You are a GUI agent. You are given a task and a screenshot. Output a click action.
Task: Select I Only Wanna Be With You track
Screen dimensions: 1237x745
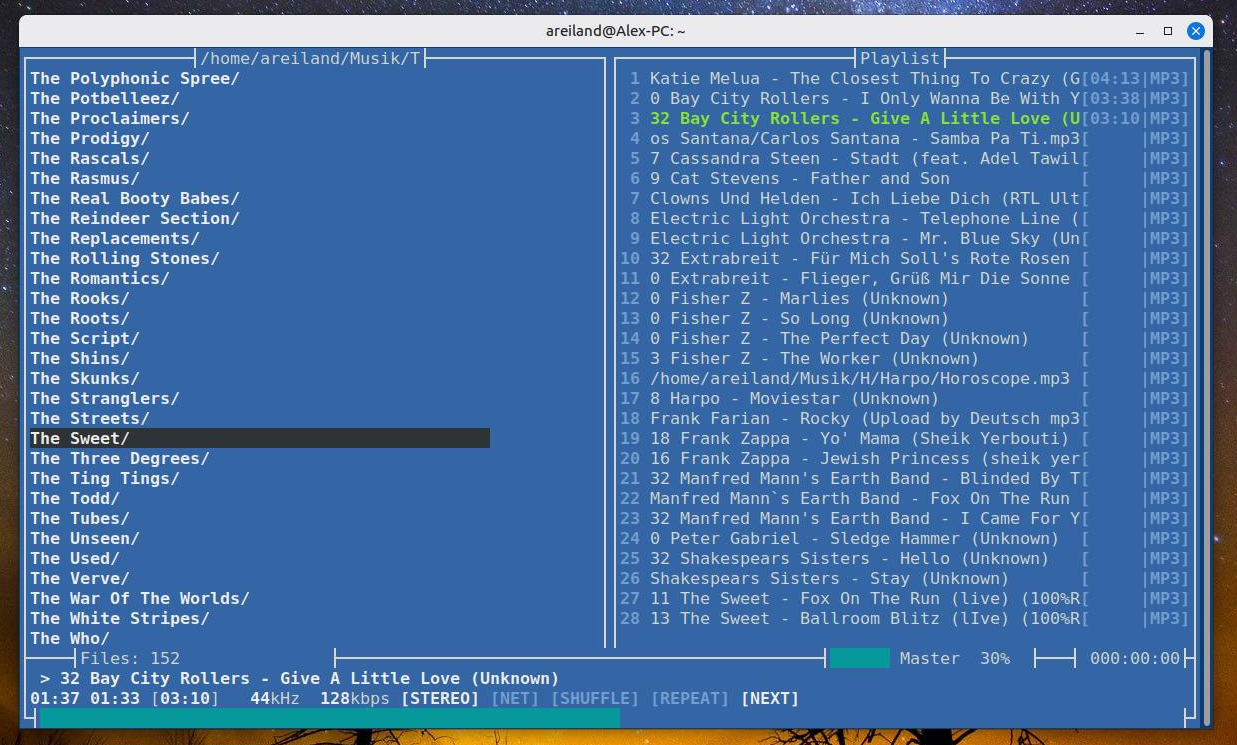pyautogui.click(x=905, y=98)
